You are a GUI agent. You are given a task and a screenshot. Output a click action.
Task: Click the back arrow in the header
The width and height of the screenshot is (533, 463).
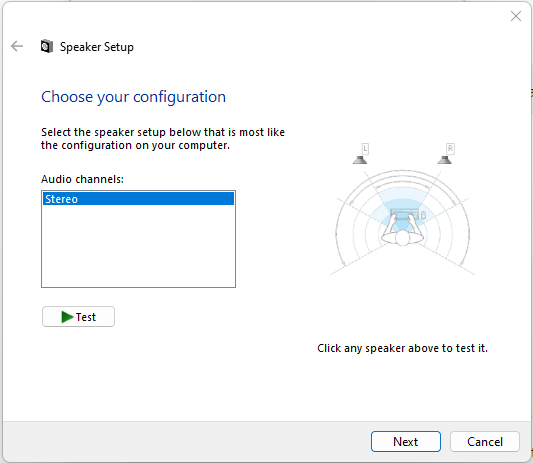click(17, 46)
